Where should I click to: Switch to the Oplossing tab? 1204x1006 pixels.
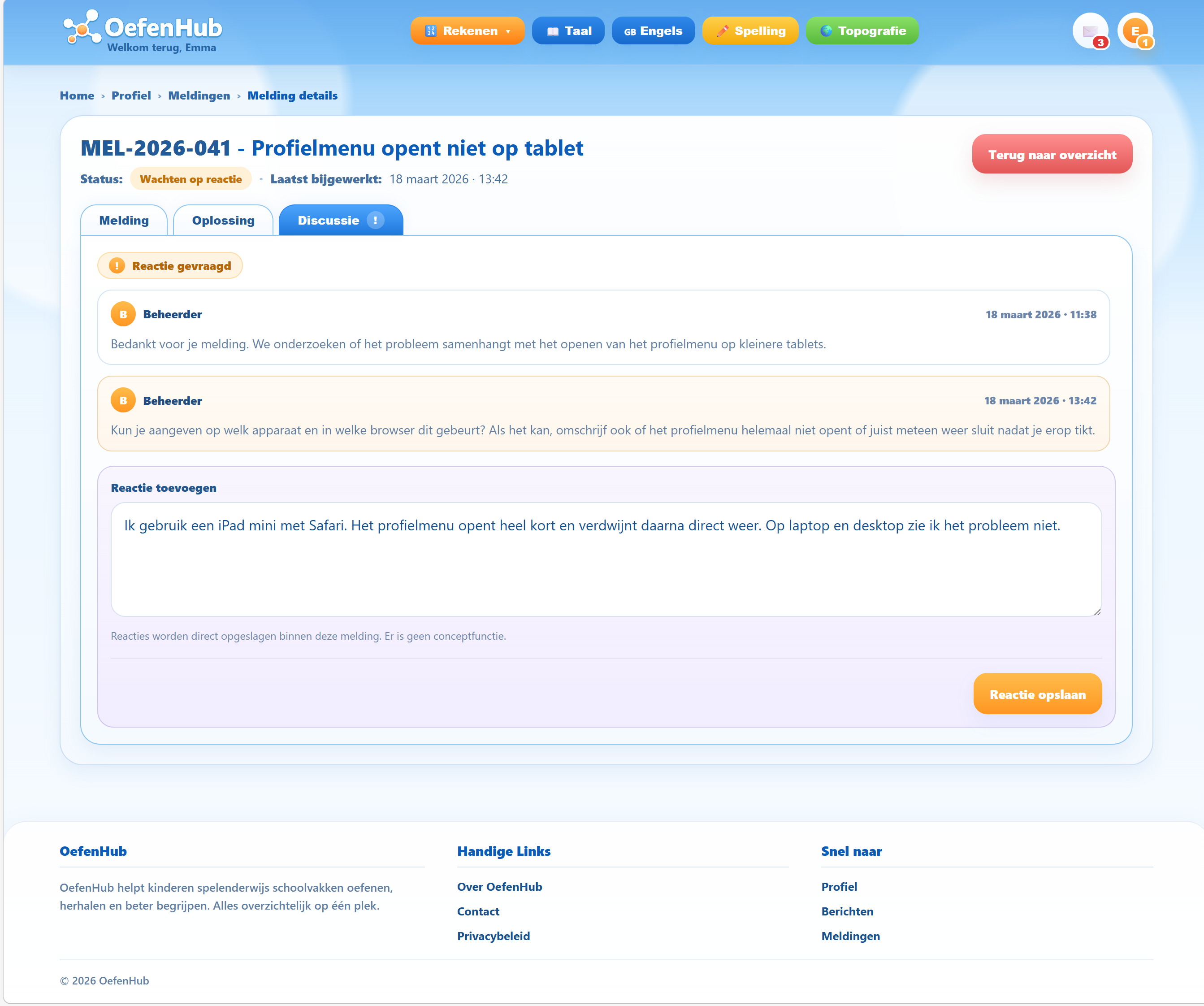click(223, 220)
